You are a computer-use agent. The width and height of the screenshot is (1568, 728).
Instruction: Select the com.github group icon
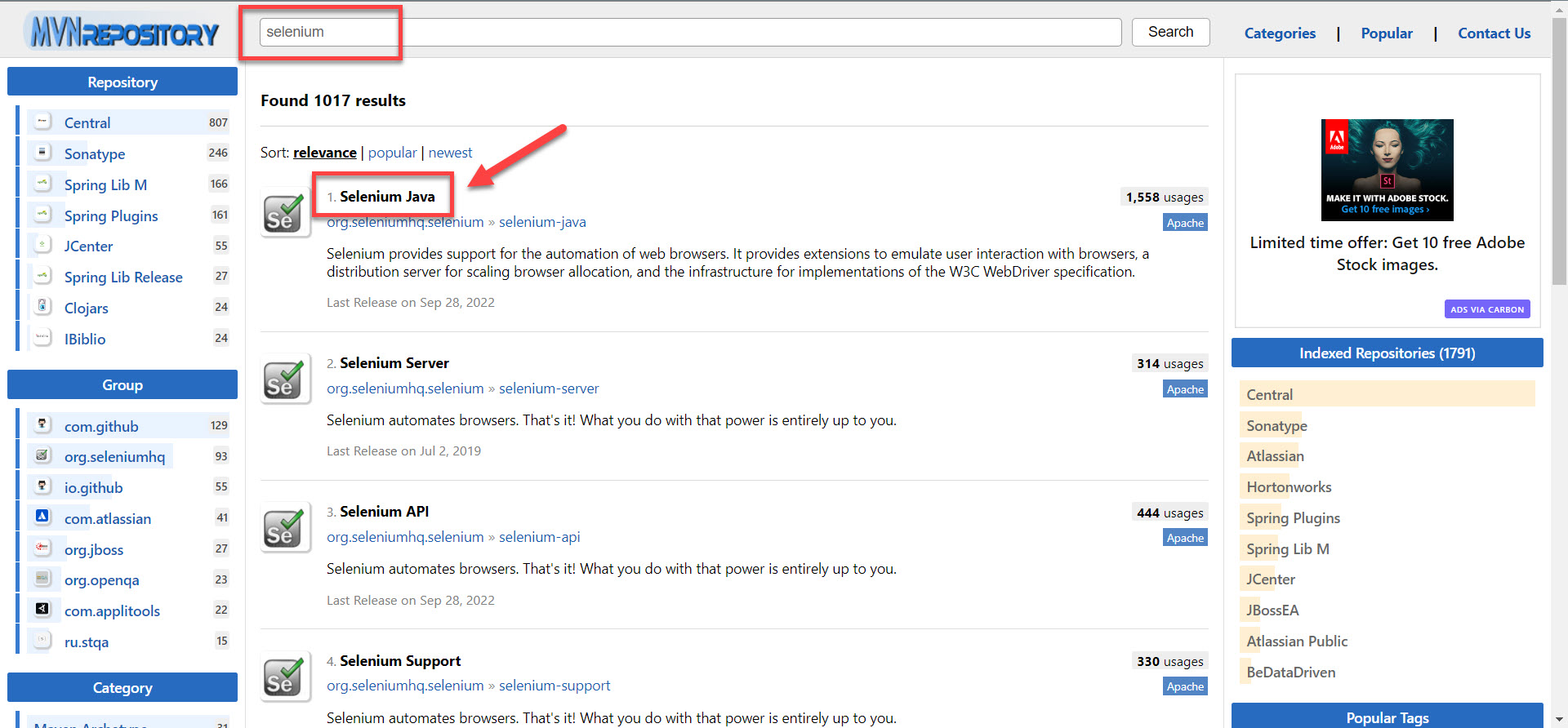[42, 424]
